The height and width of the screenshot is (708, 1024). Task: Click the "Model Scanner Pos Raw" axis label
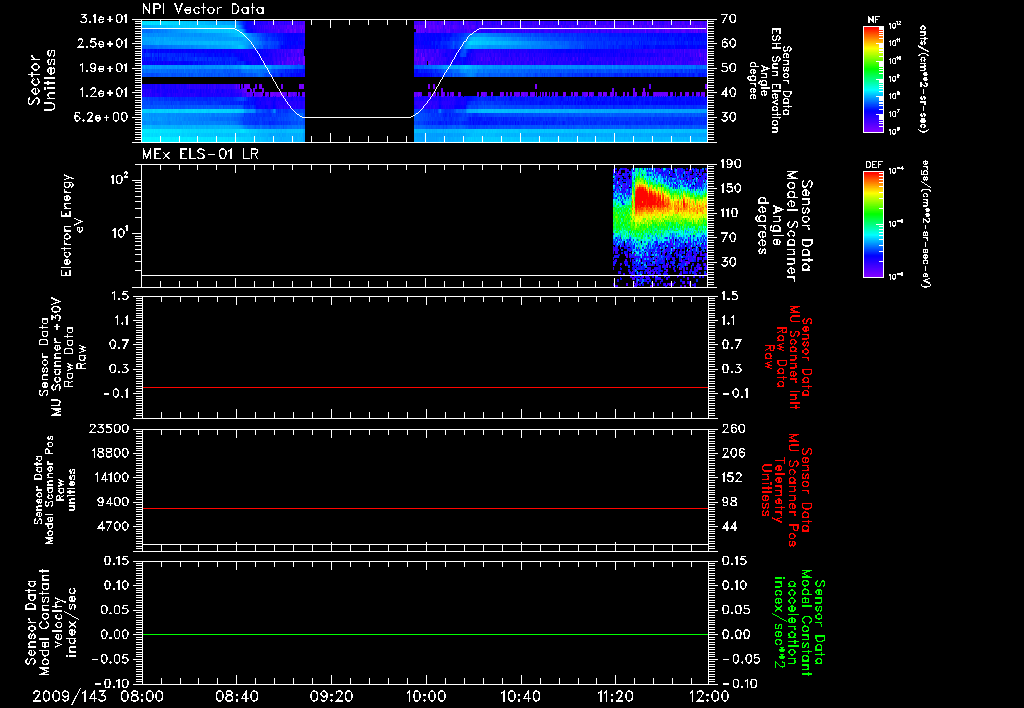point(55,490)
